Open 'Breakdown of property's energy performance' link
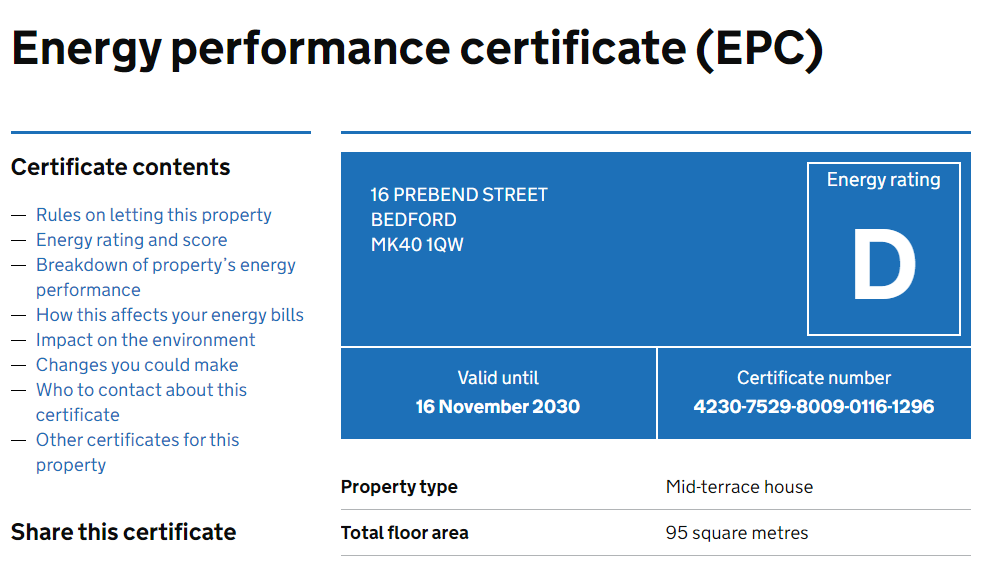 (x=165, y=265)
